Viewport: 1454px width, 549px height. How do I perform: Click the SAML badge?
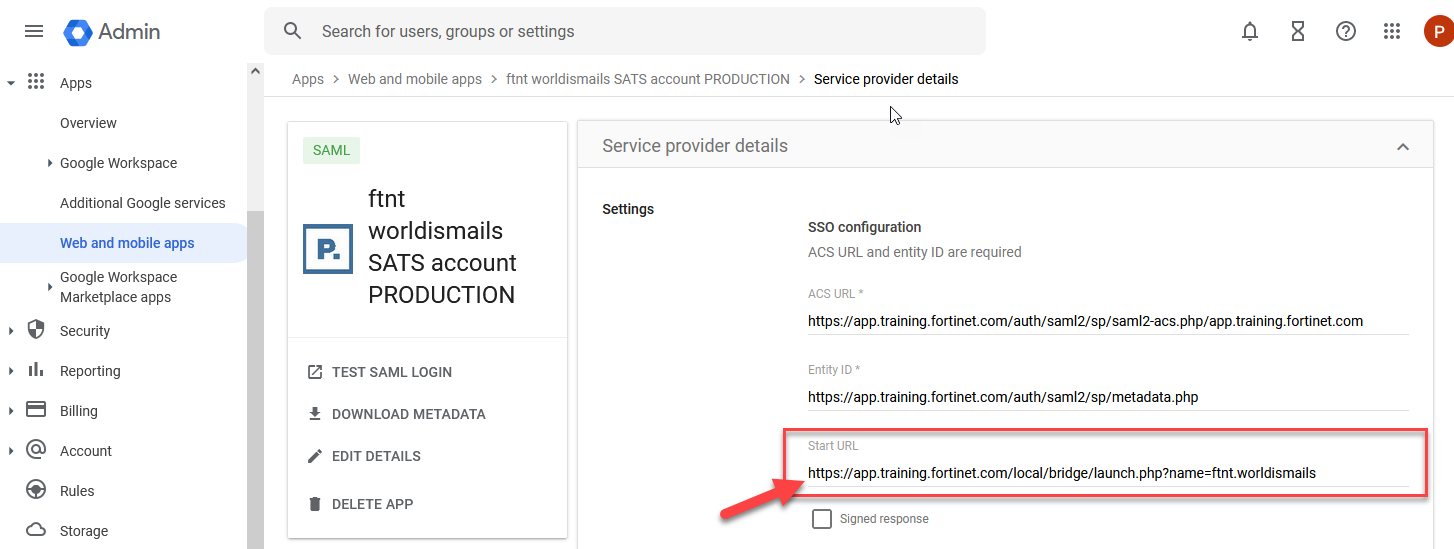pos(331,150)
